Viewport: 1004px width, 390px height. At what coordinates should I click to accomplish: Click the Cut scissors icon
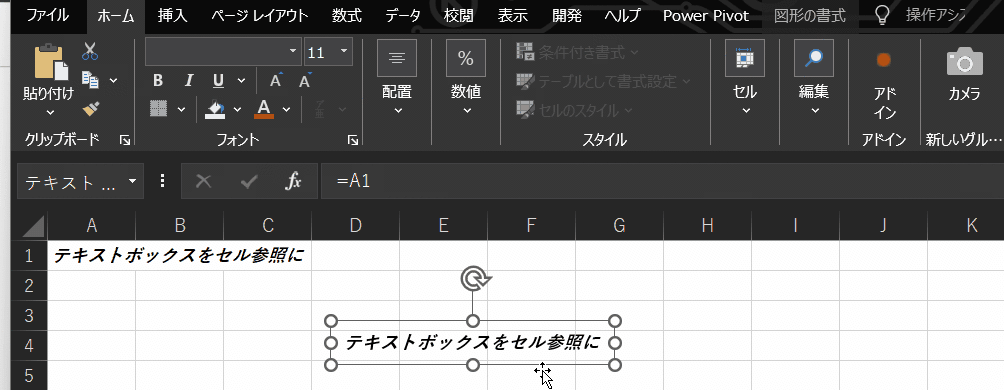[90, 51]
